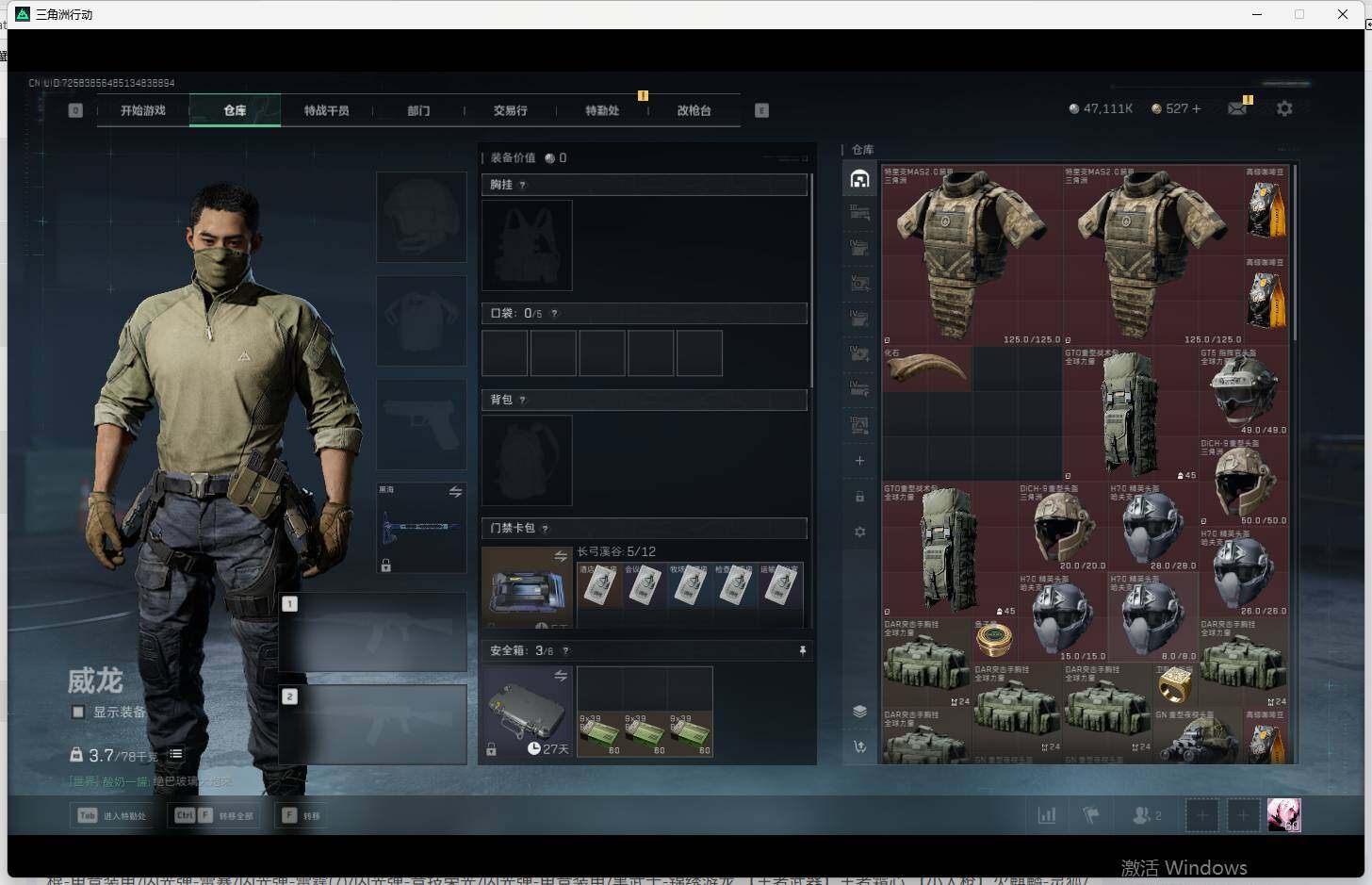This screenshot has width=1372, height=885.
Task: Switch to the 部门 tab
Action: pos(418,110)
